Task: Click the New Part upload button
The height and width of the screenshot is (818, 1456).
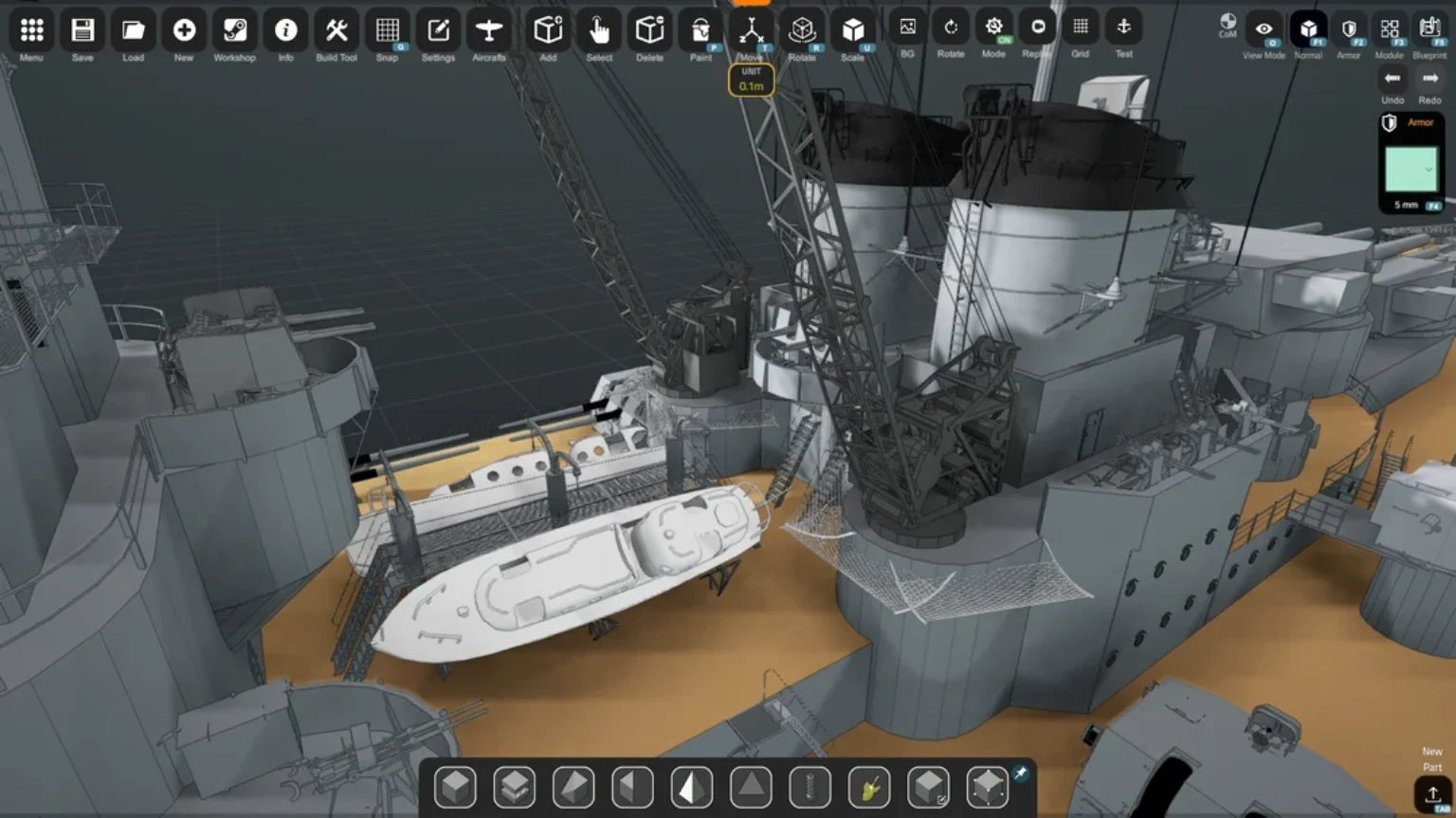Action: 1432,793
